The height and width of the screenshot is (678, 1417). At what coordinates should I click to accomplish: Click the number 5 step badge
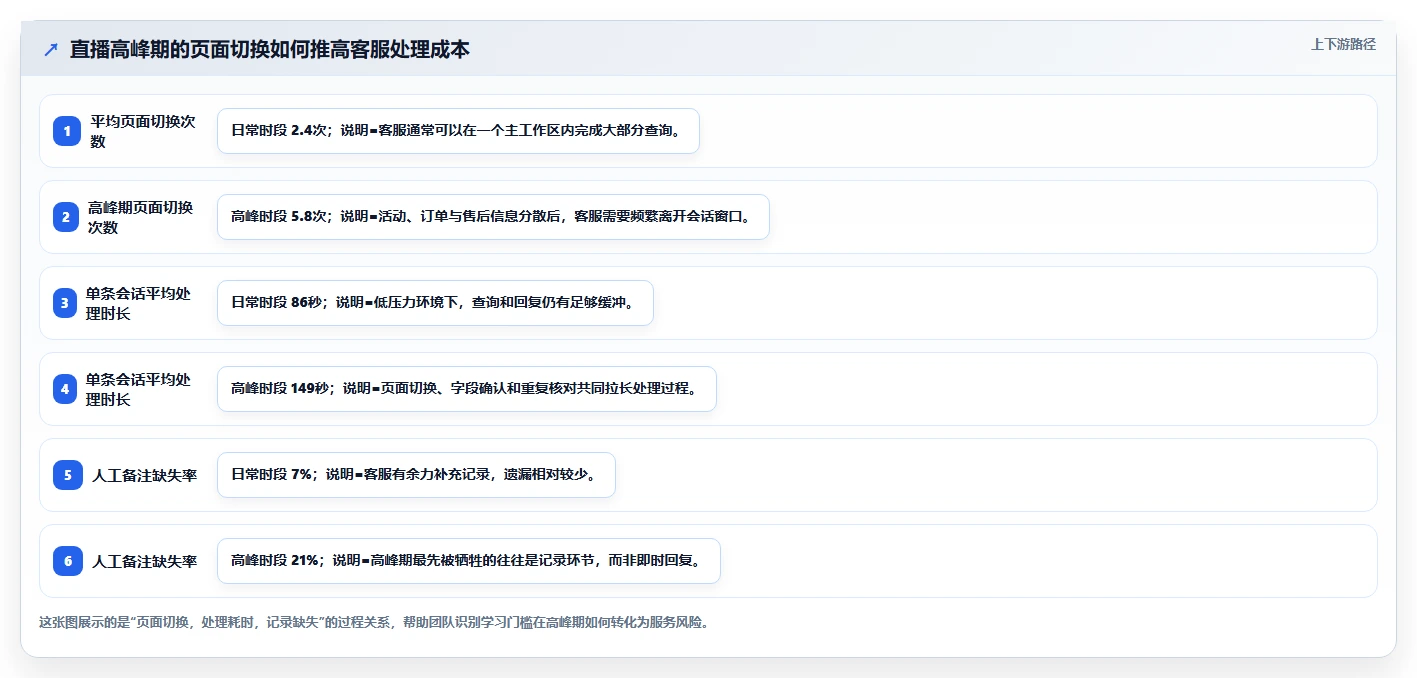click(68, 475)
